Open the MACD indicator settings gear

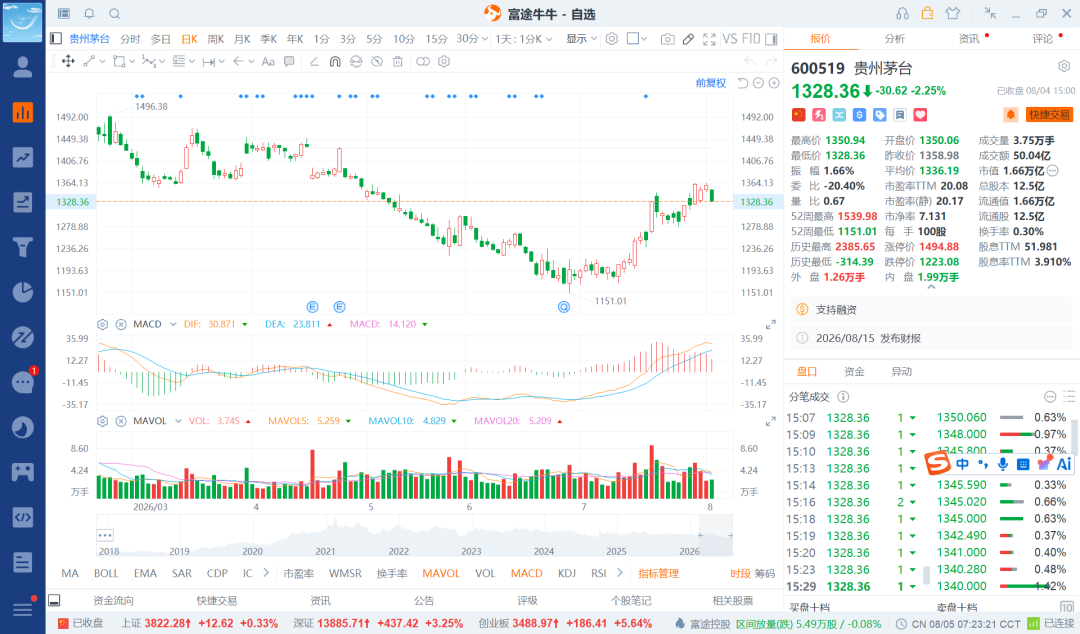(103, 324)
